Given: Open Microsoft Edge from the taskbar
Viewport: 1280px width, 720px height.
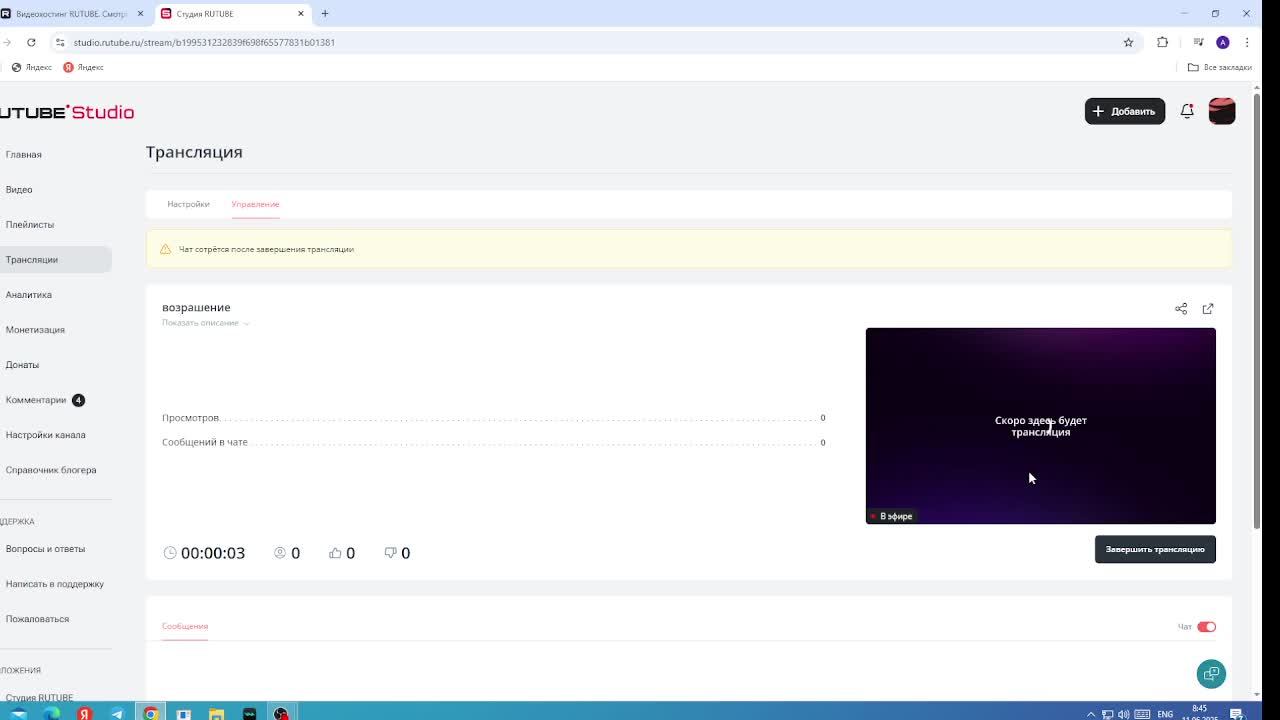Looking at the screenshot, I should [51, 713].
